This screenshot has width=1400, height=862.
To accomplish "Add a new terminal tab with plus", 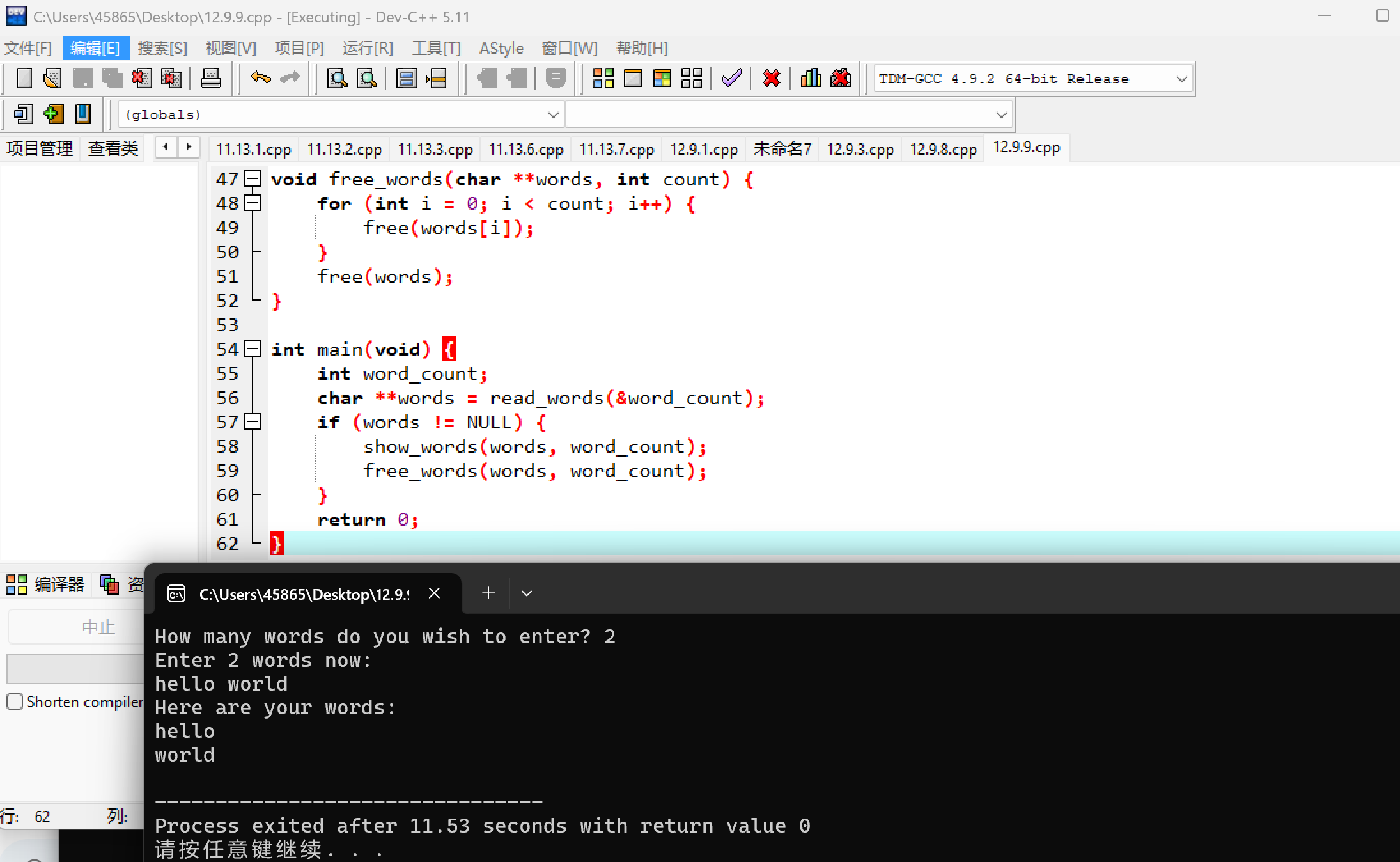I will 488,593.
